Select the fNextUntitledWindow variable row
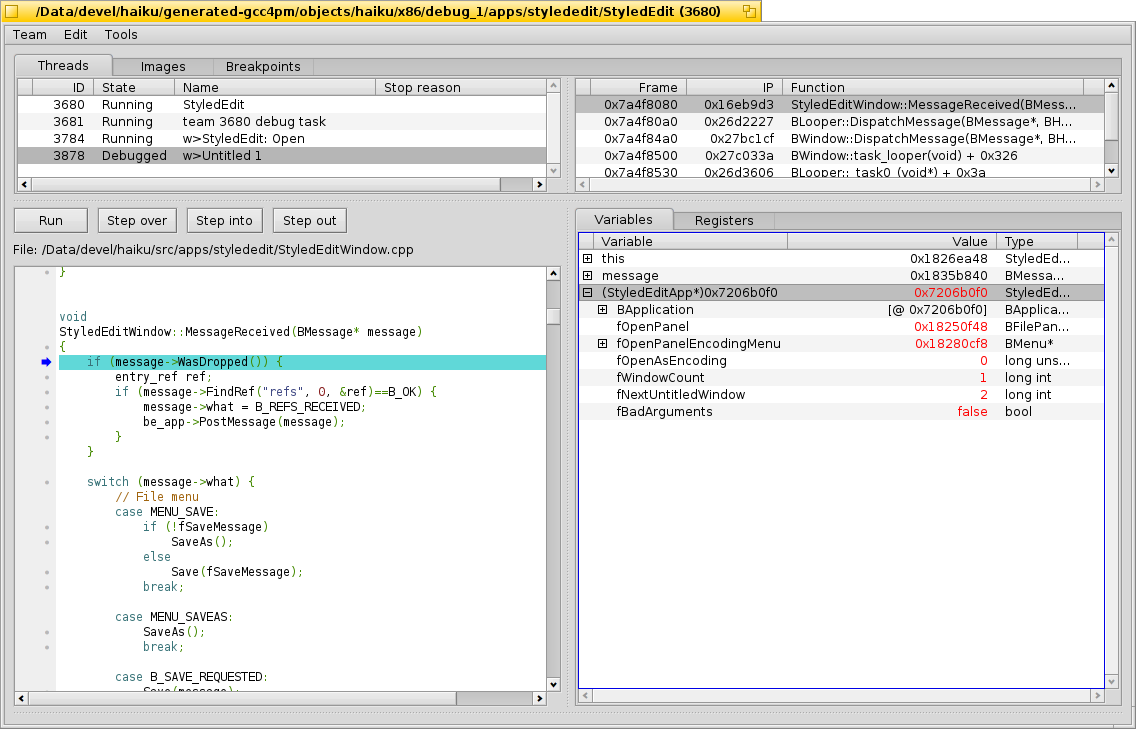The height and width of the screenshot is (729, 1136). coord(841,395)
